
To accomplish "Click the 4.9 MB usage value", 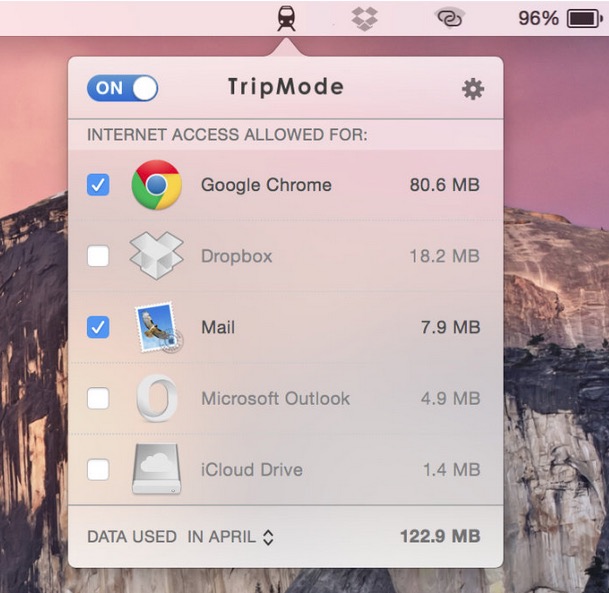I will pyautogui.click(x=451, y=398).
